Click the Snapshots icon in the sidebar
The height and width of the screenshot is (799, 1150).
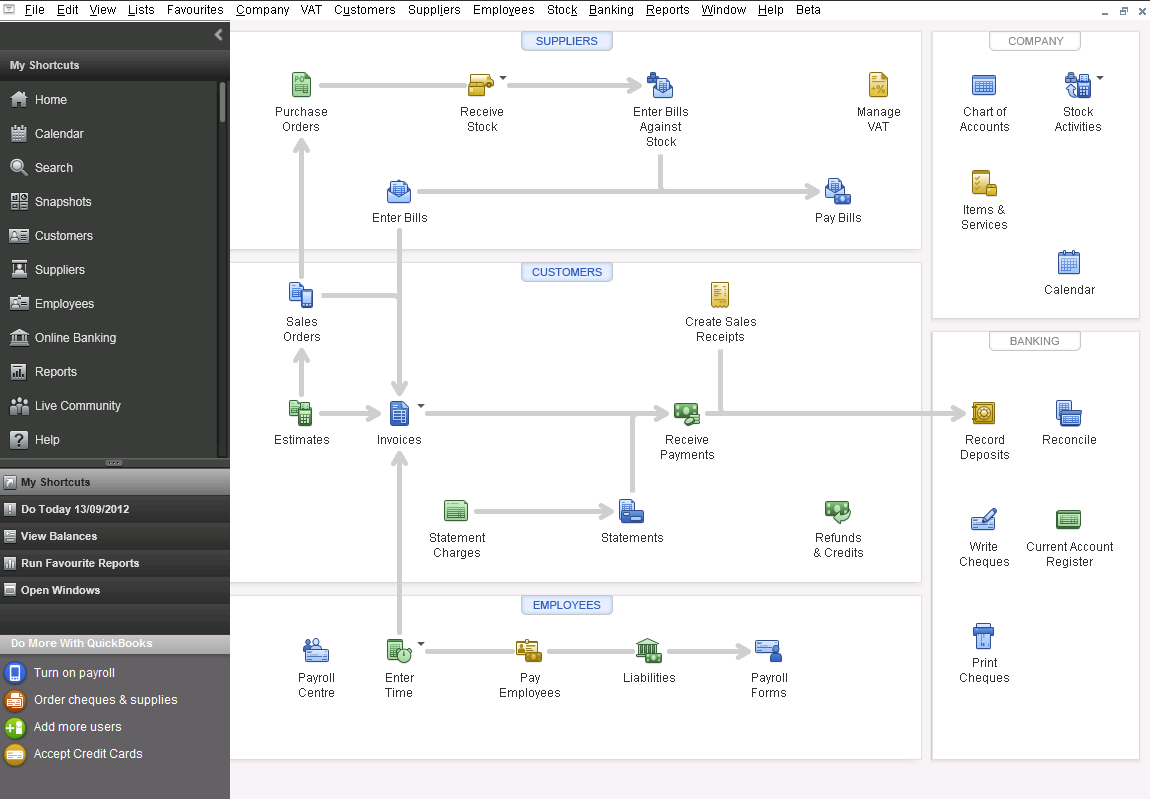[62, 201]
